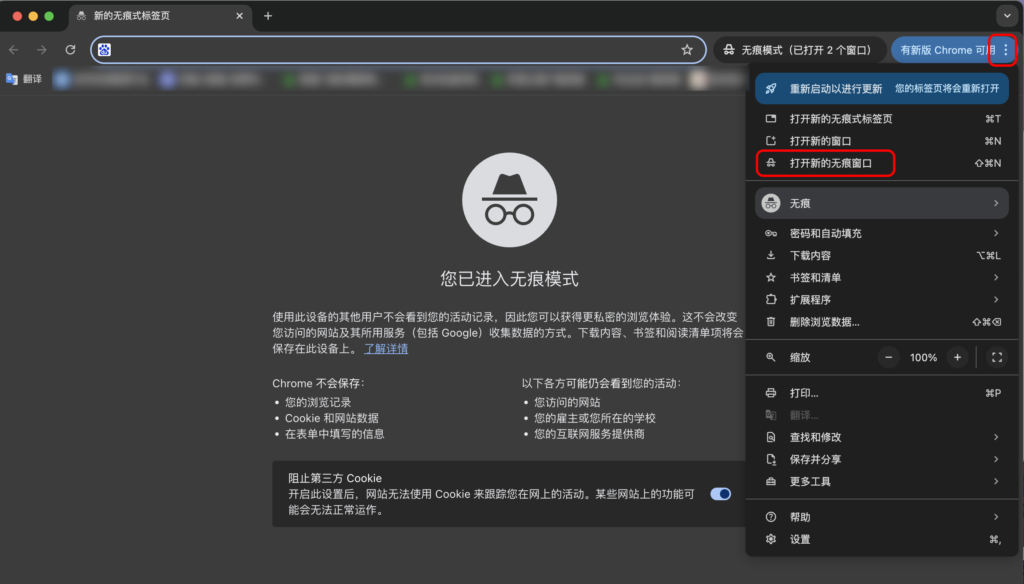The height and width of the screenshot is (584, 1024).
Task: Click the forward navigation arrow
Action: (x=42, y=49)
